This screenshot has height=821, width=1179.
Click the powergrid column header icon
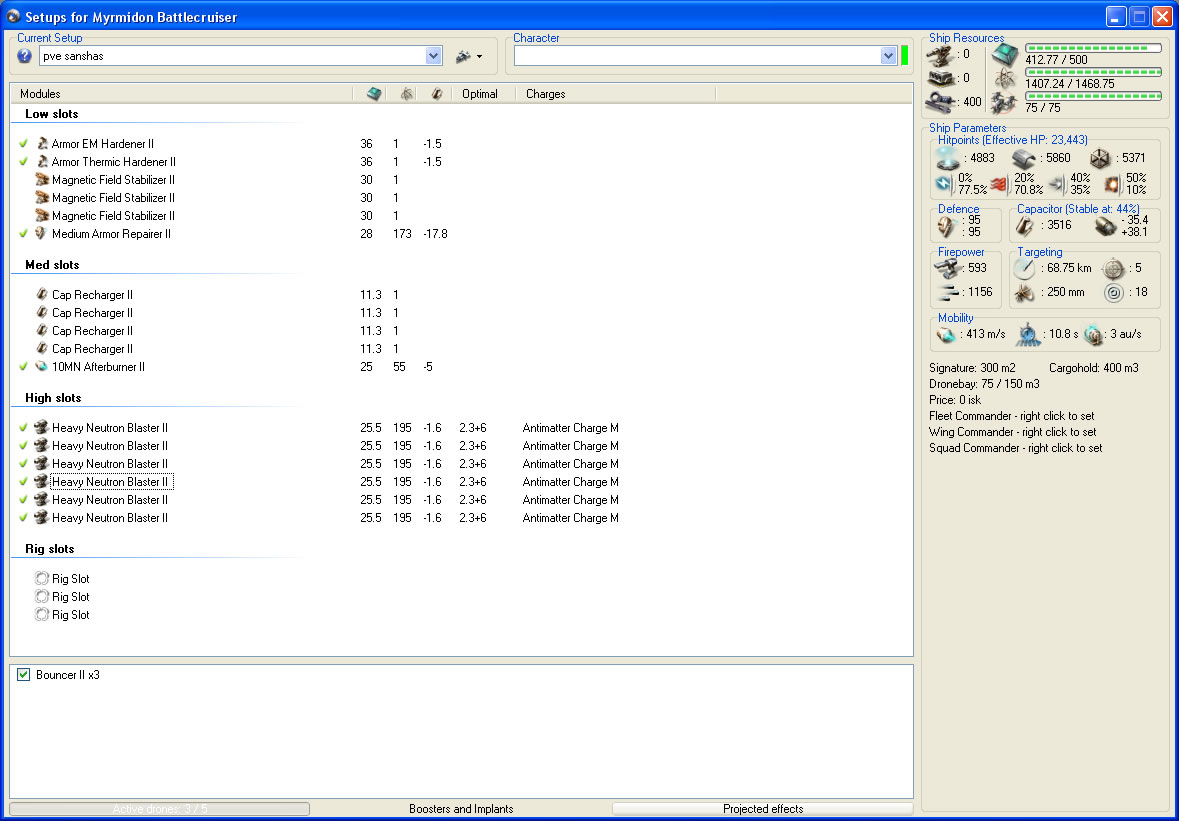[x=407, y=94]
